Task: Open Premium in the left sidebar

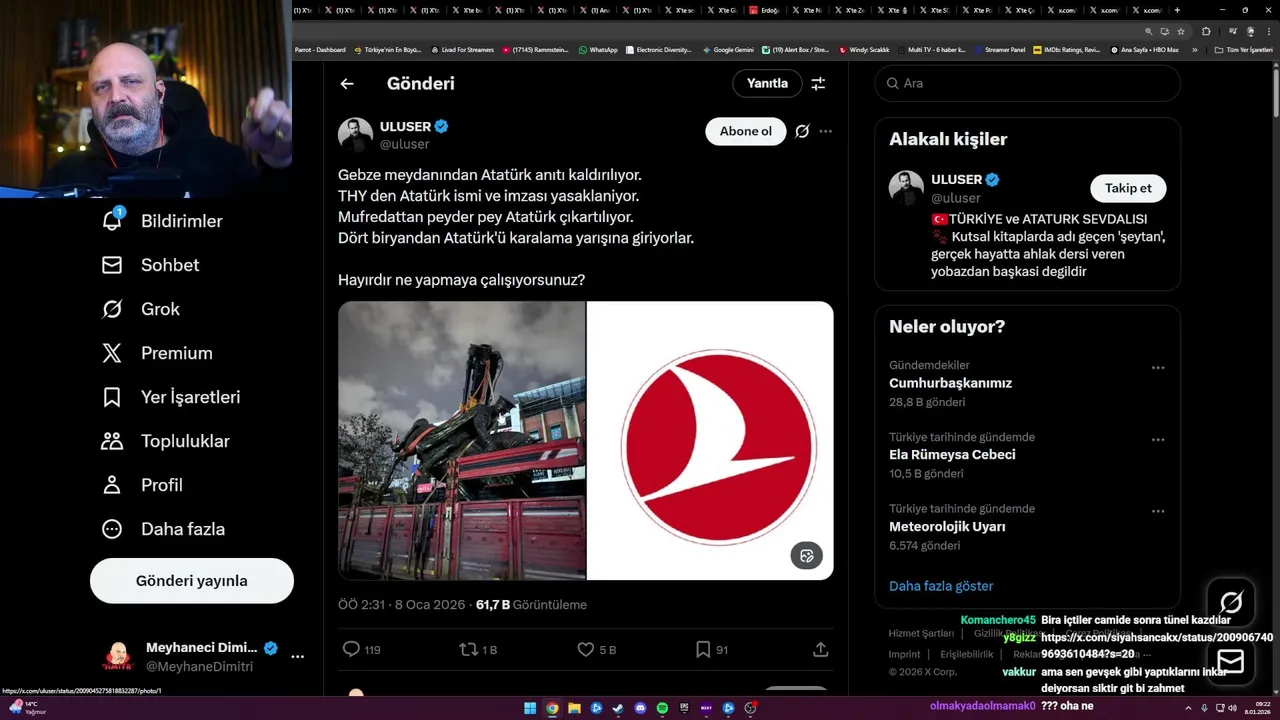Action: (x=157, y=353)
